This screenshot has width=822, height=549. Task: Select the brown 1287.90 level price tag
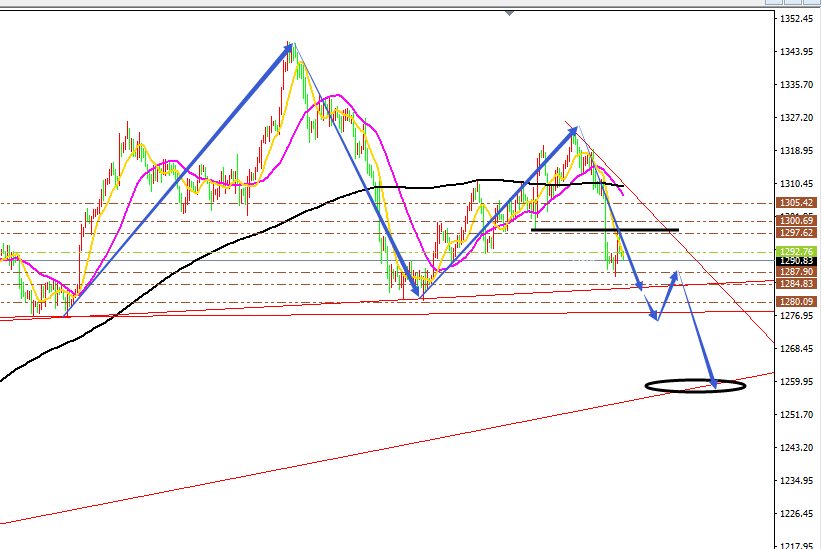click(x=796, y=272)
